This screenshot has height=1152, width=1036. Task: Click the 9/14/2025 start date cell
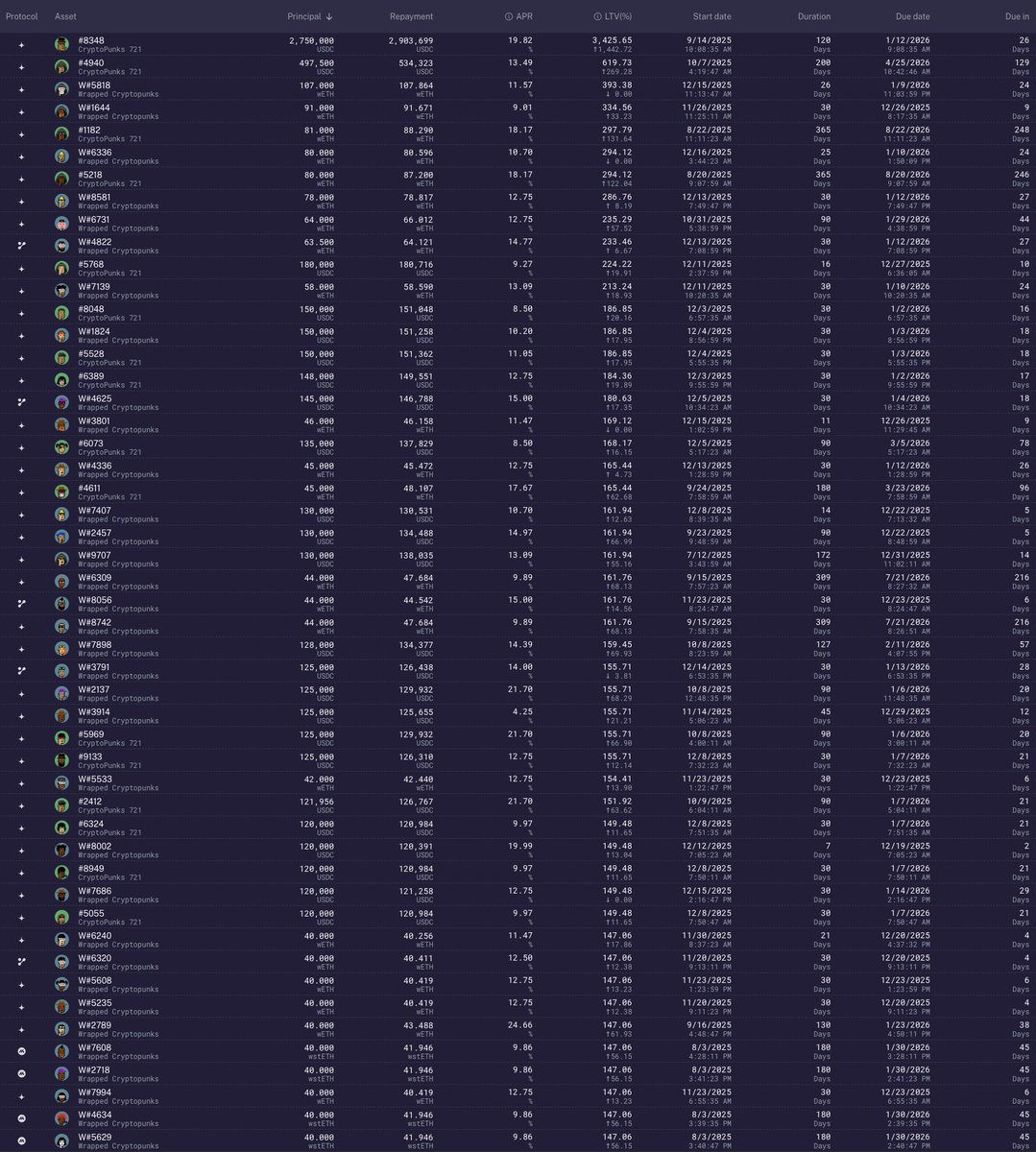point(709,44)
